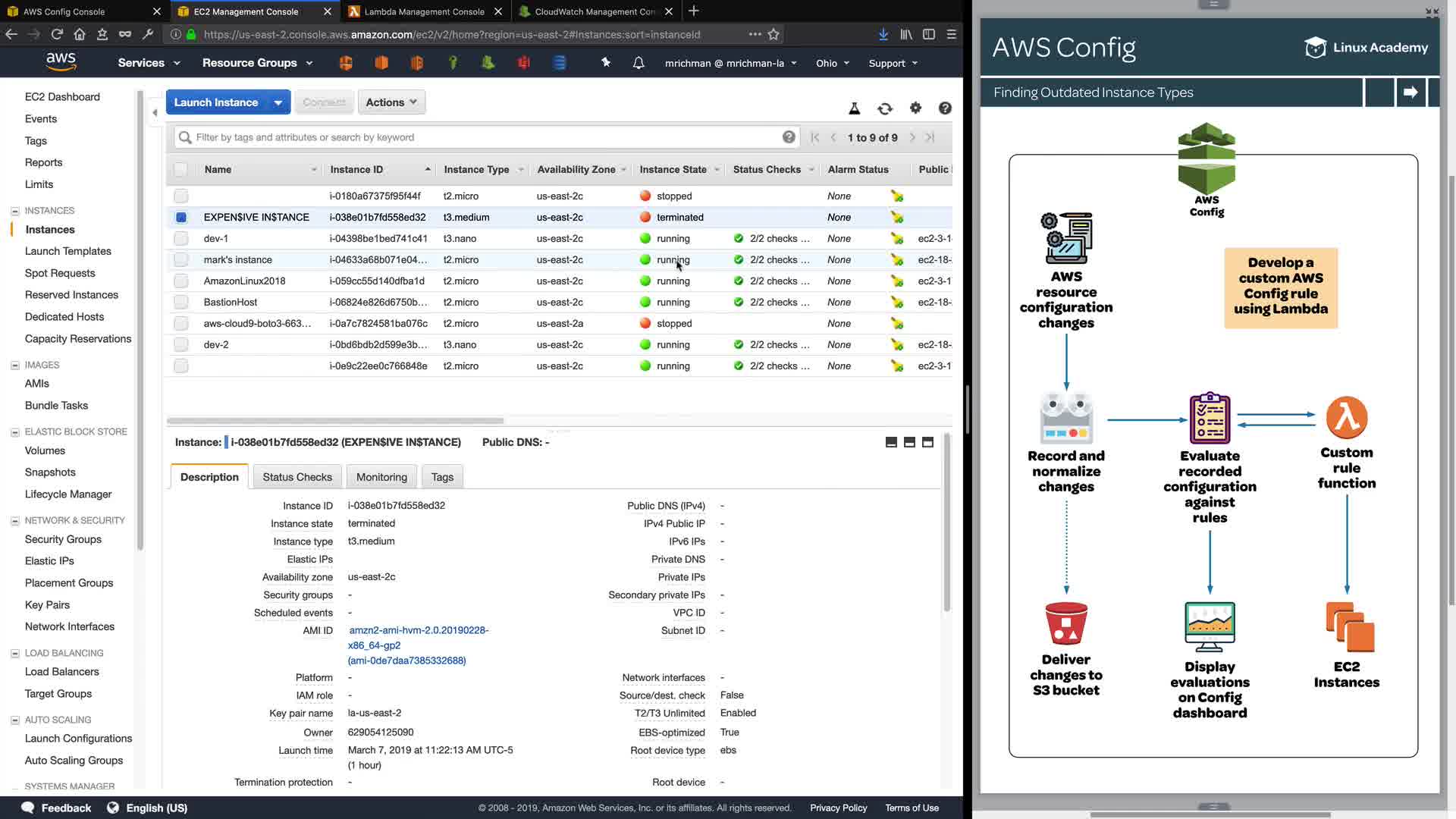
Task: Switch to the Status Checks tab
Action: [x=297, y=477]
